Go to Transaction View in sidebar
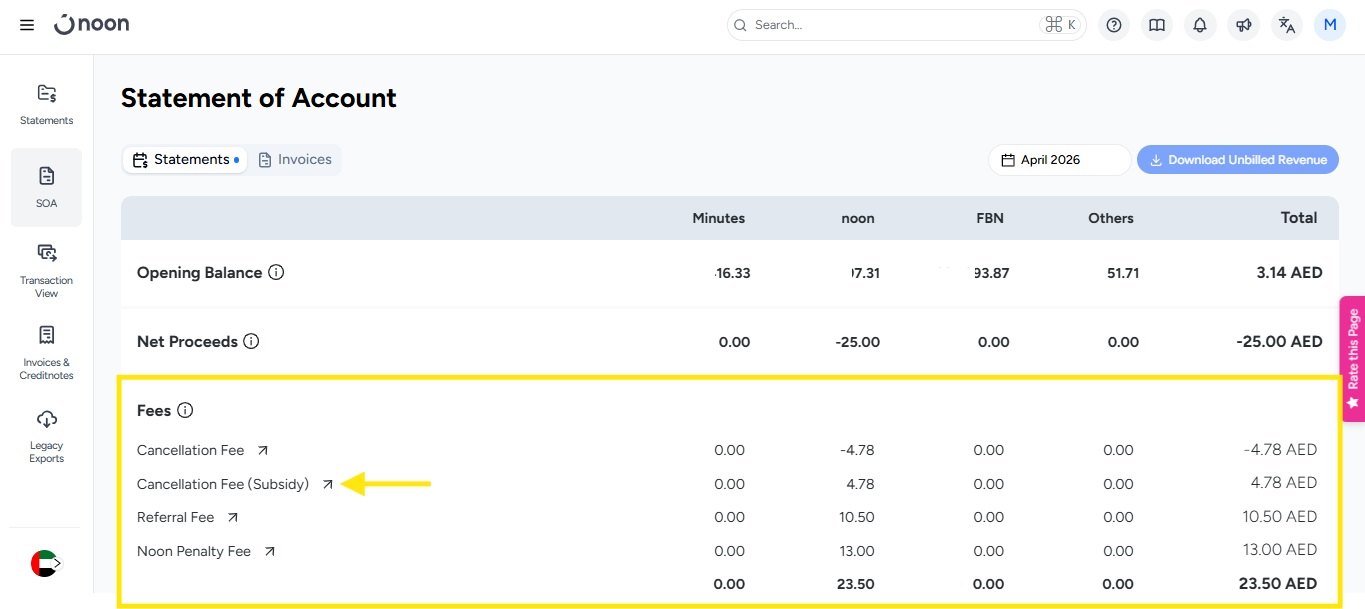 (x=46, y=270)
